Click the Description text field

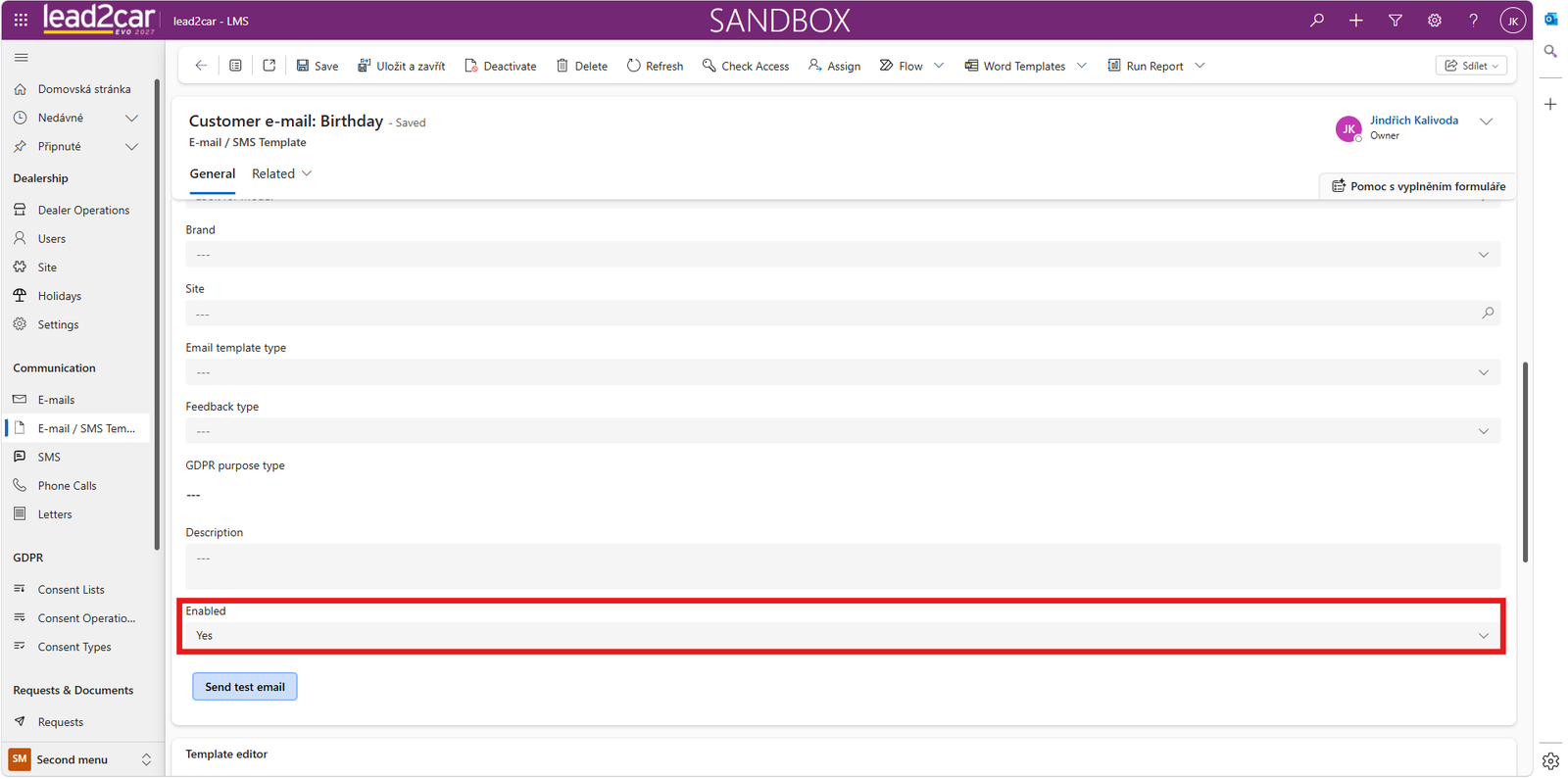click(x=843, y=566)
